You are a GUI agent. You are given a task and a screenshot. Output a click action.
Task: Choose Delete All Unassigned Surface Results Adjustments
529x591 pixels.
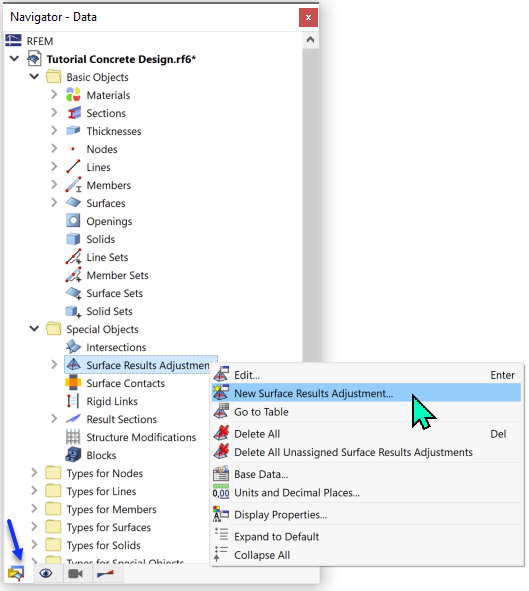(367, 452)
